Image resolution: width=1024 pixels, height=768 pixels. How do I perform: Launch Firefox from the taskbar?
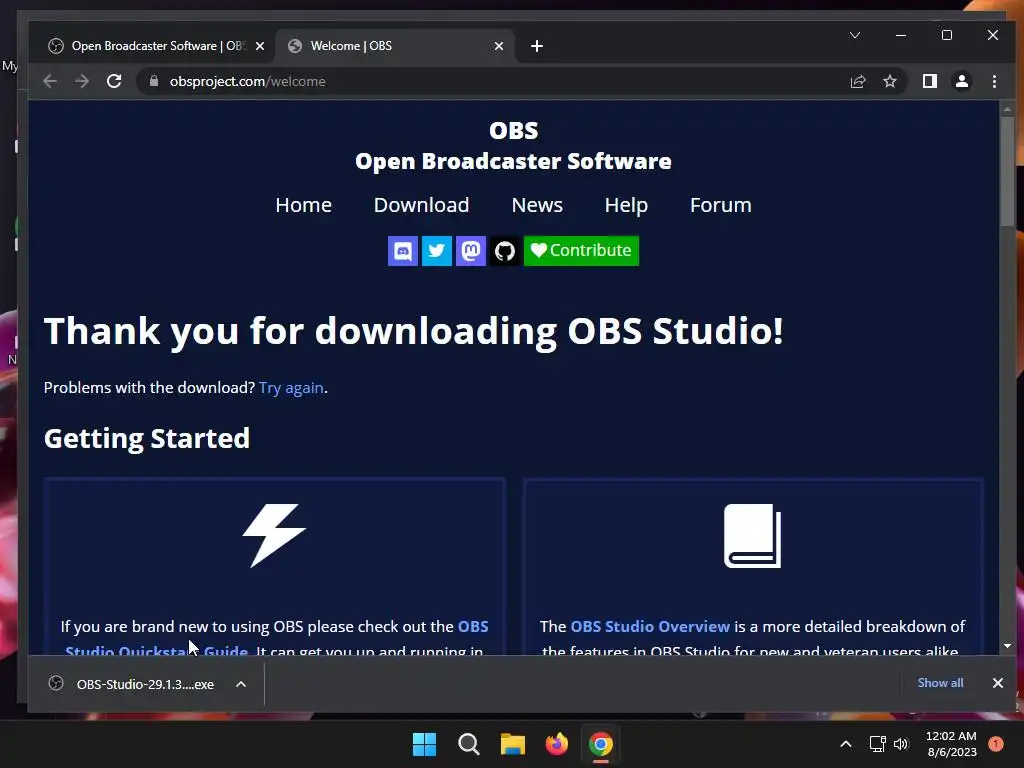point(556,744)
